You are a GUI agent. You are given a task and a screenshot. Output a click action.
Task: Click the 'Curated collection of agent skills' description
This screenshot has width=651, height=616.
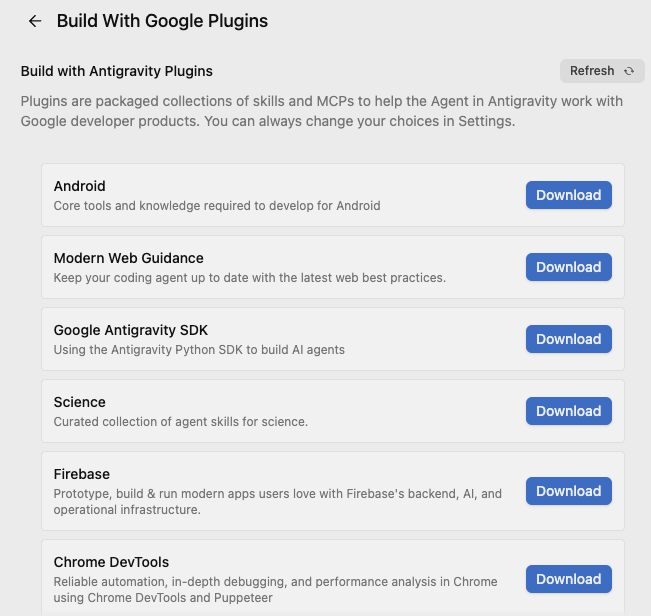point(181,422)
